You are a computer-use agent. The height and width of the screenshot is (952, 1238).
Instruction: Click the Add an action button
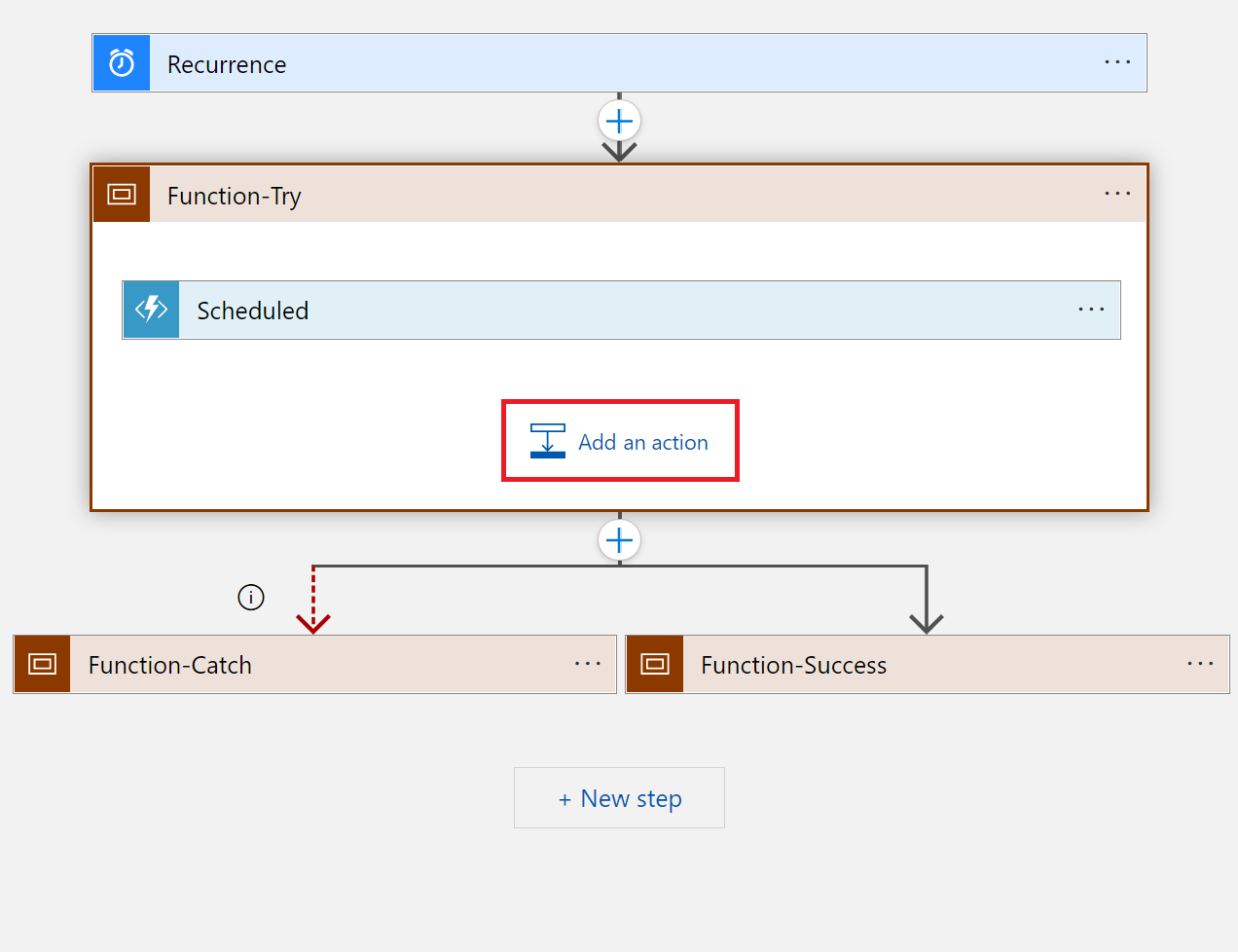[x=620, y=440]
